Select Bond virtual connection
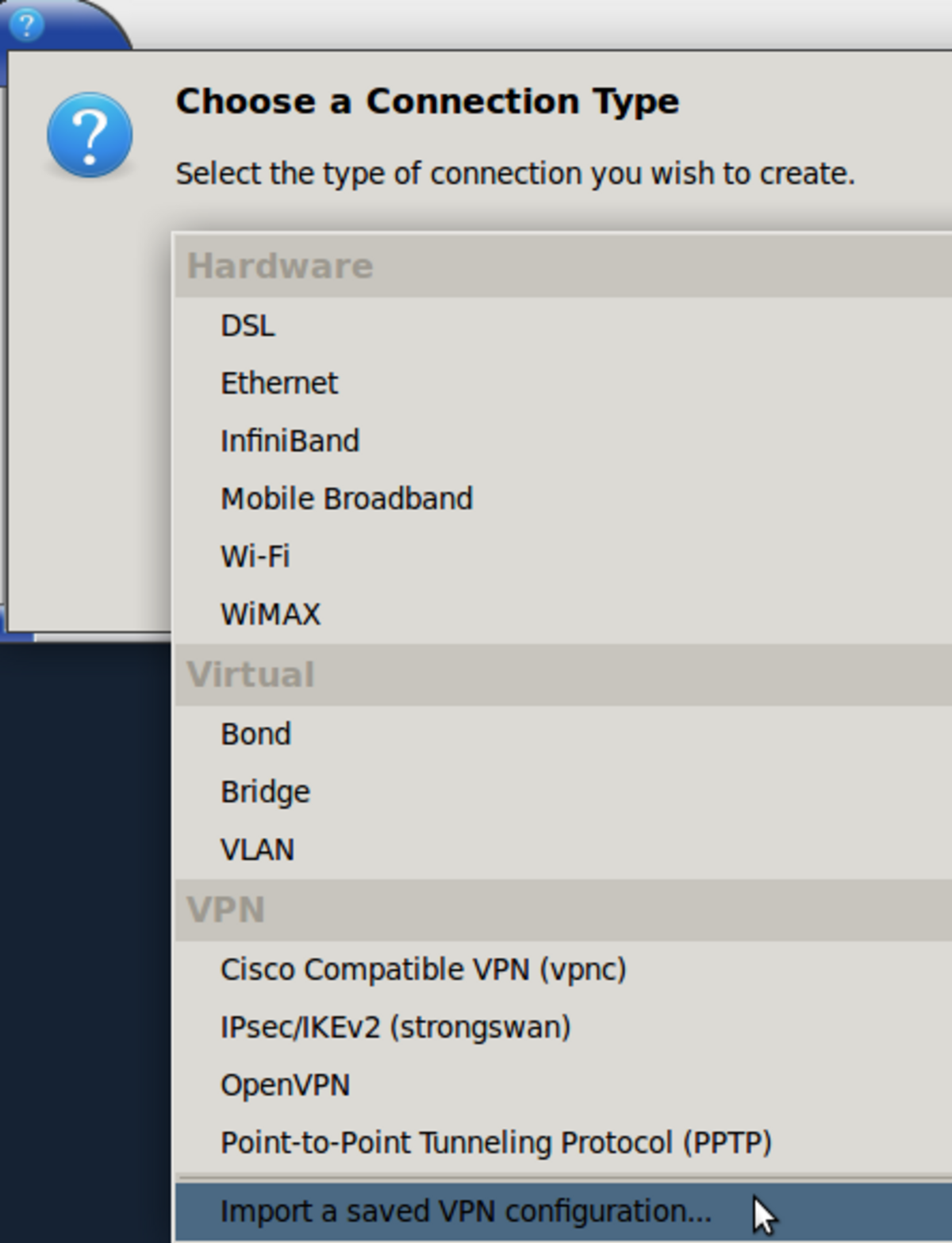Image resolution: width=952 pixels, height=1243 pixels. pos(256,735)
